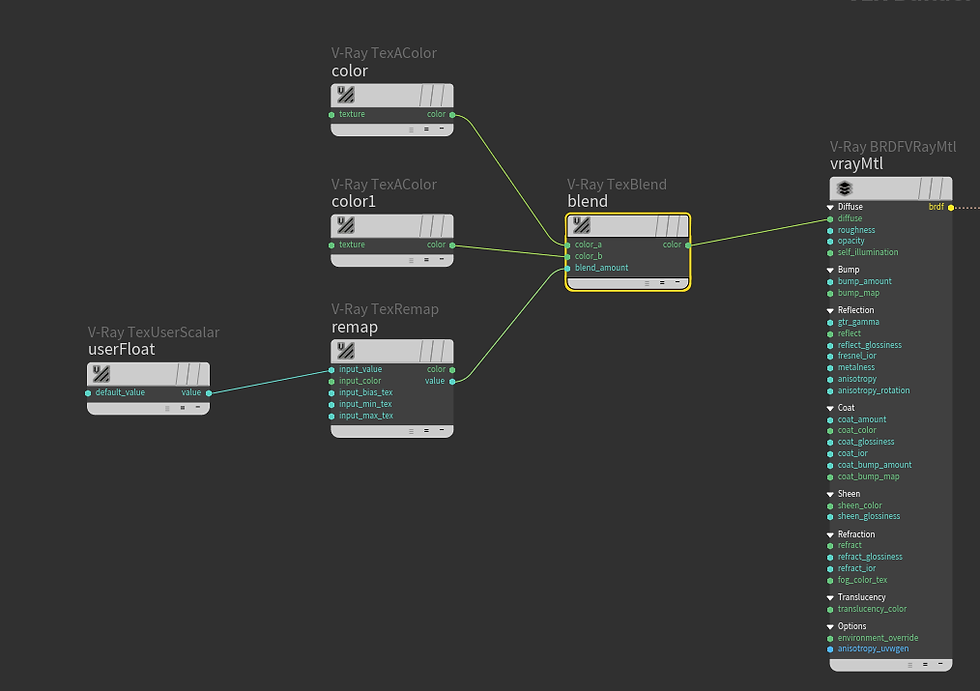The width and height of the screenshot is (980, 691).
Task: Click the texture preview icon on the remap node
Action: [344, 351]
